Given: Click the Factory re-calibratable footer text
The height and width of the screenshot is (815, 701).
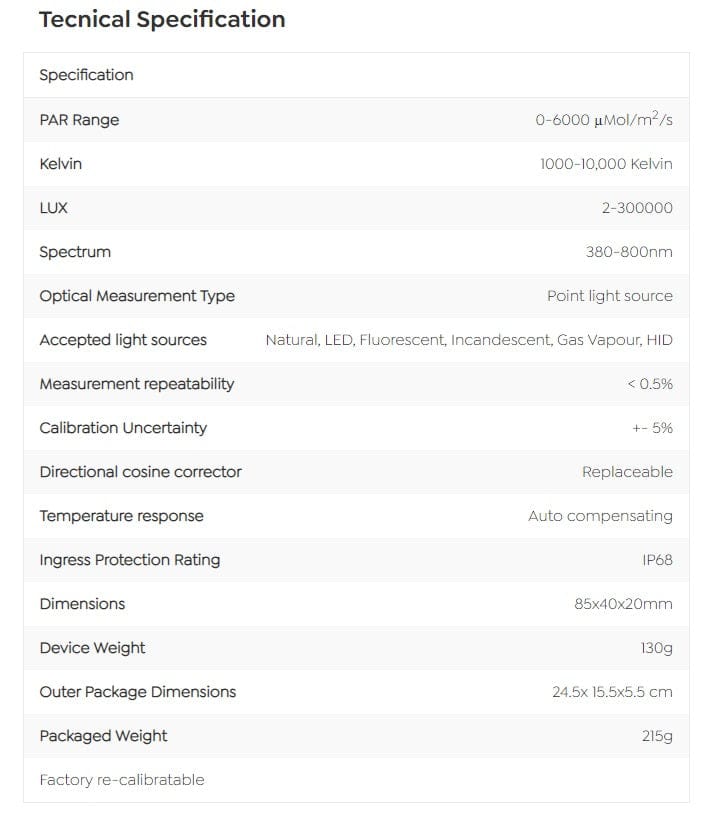Looking at the screenshot, I should 121,780.
